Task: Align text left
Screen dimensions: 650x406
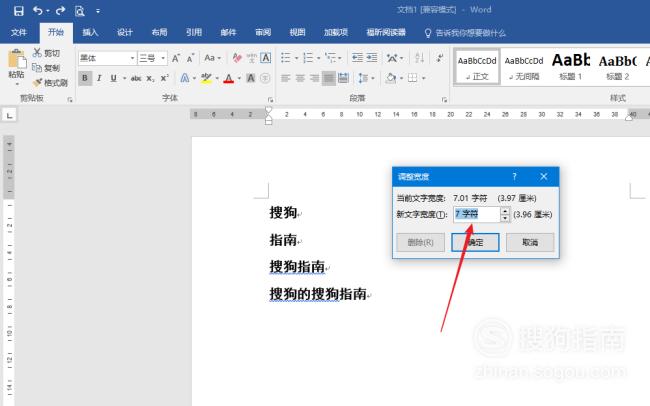Action: 286,78
